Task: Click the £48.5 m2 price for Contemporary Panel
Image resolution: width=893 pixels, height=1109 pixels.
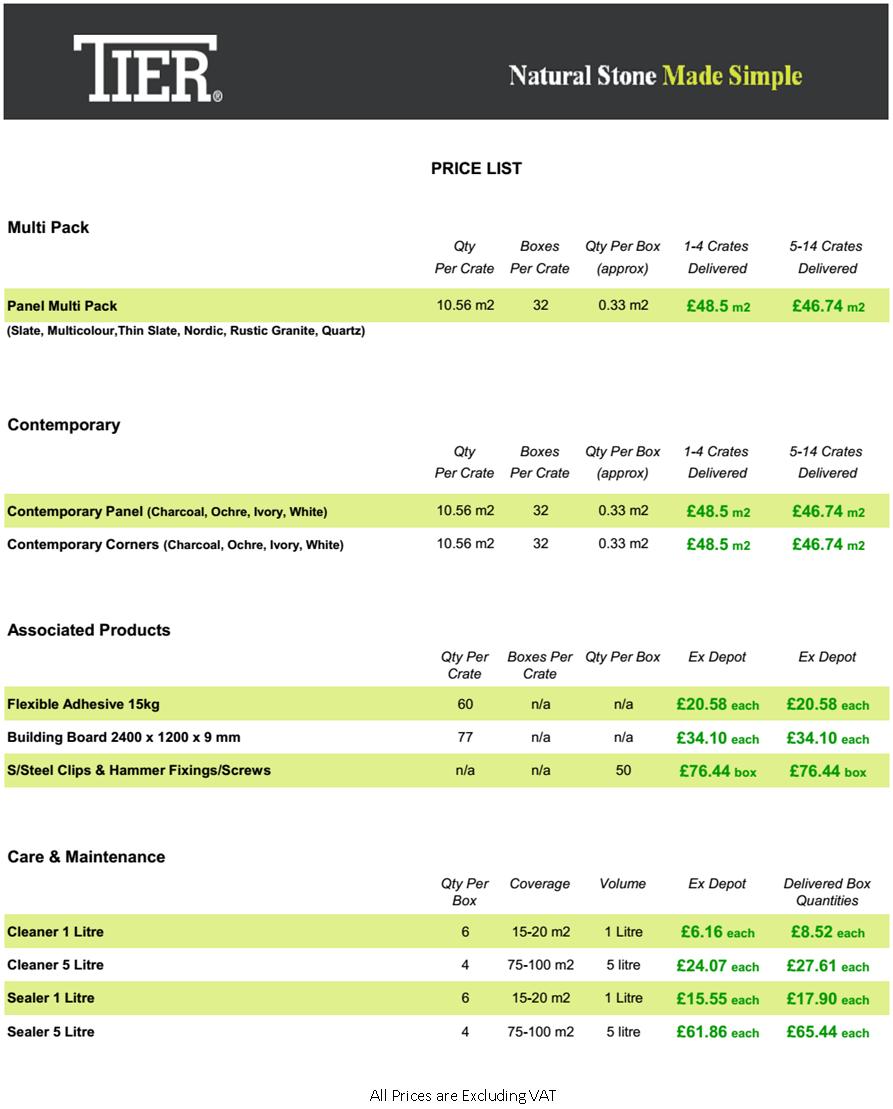Action: (718, 511)
